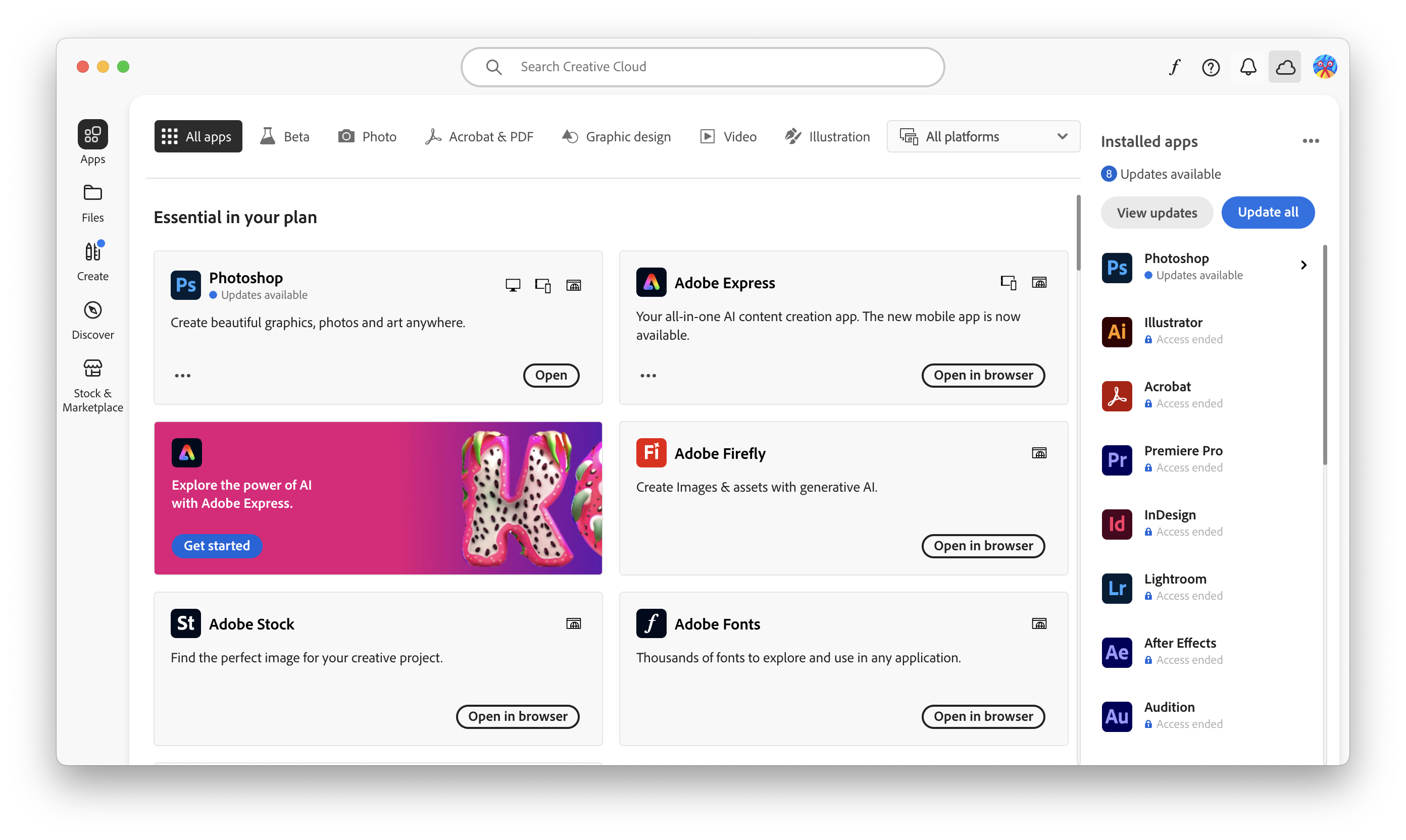The height and width of the screenshot is (840, 1406).
Task: Click the search magnifier icon
Action: pyautogui.click(x=494, y=67)
